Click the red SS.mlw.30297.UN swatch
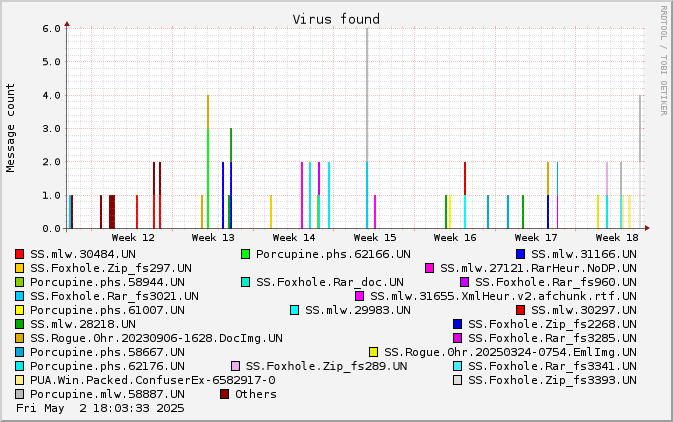 click(x=521, y=310)
